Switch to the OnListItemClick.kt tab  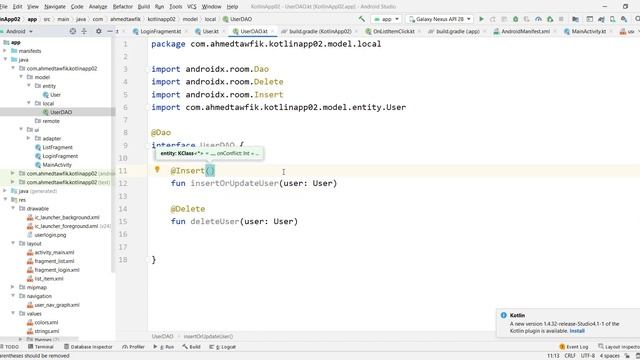pyautogui.click(x=393, y=31)
